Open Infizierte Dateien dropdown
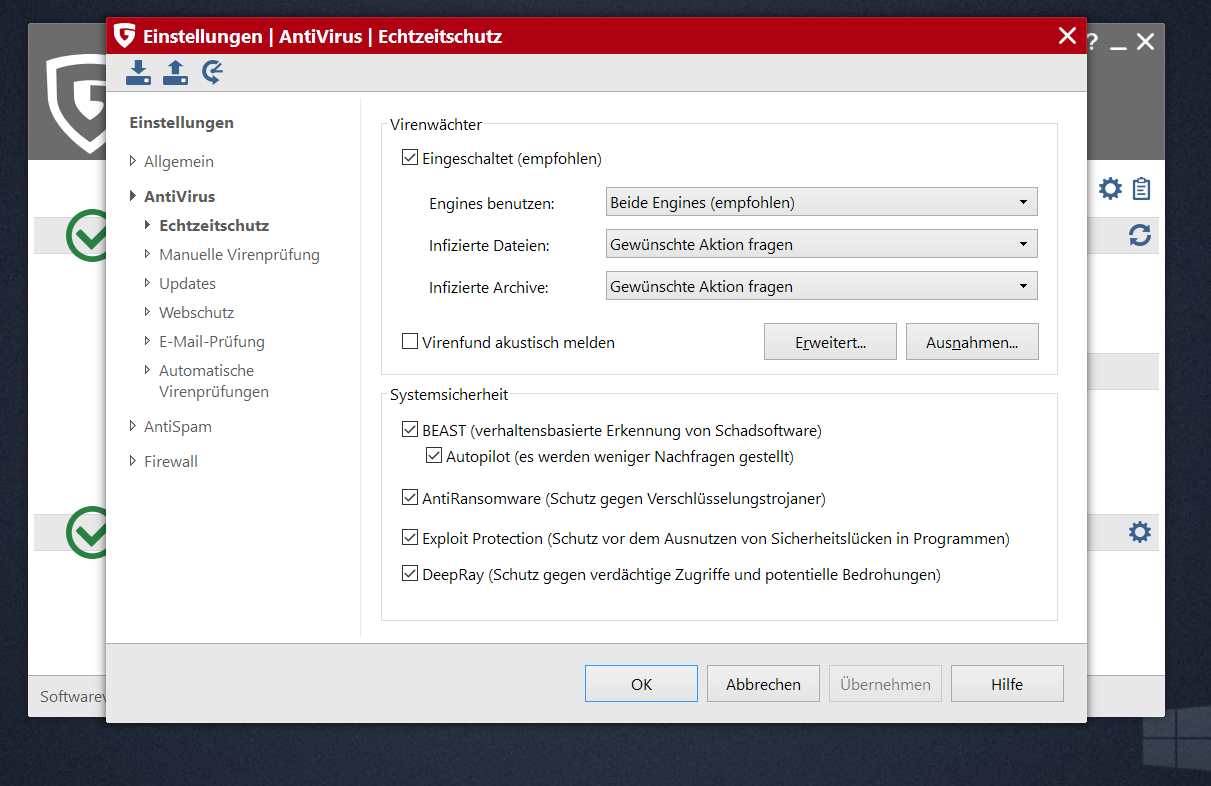The image size is (1211, 786). click(x=822, y=244)
